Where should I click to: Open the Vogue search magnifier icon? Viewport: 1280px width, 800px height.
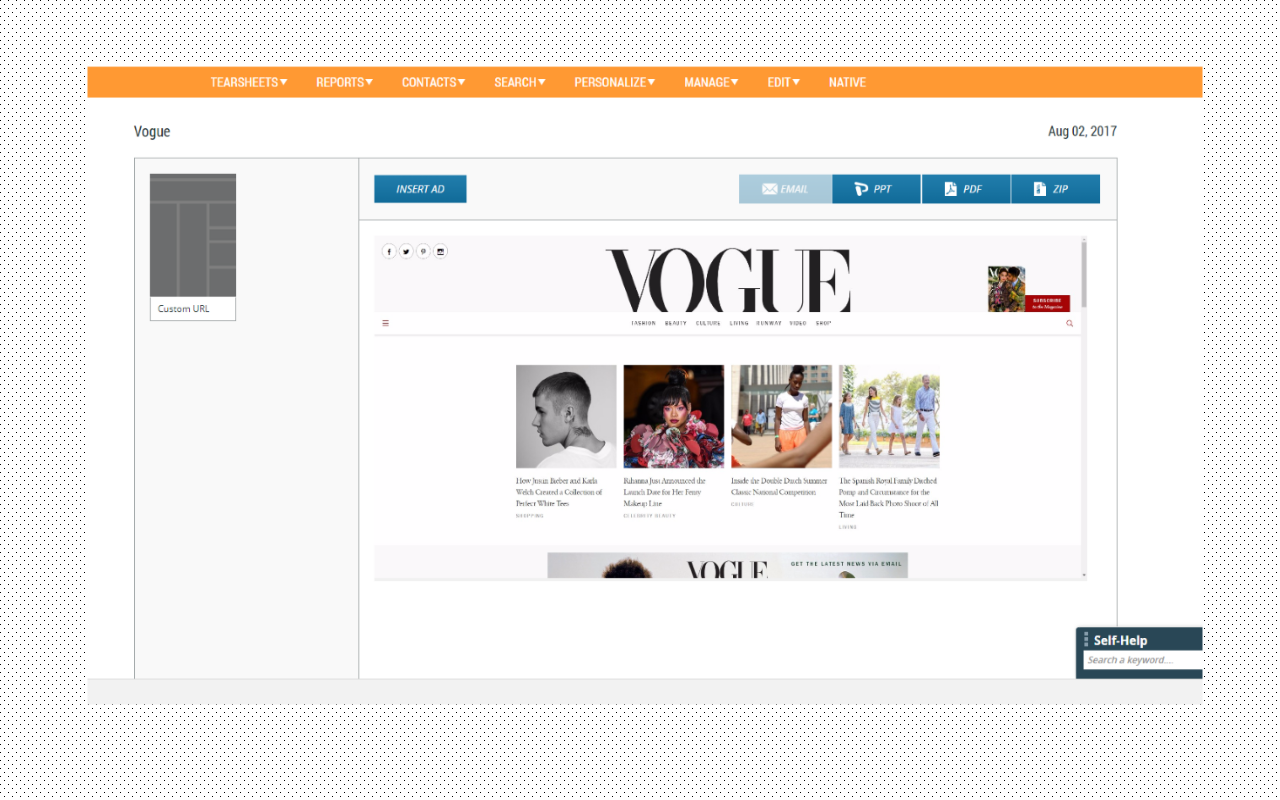coord(1069,323)
